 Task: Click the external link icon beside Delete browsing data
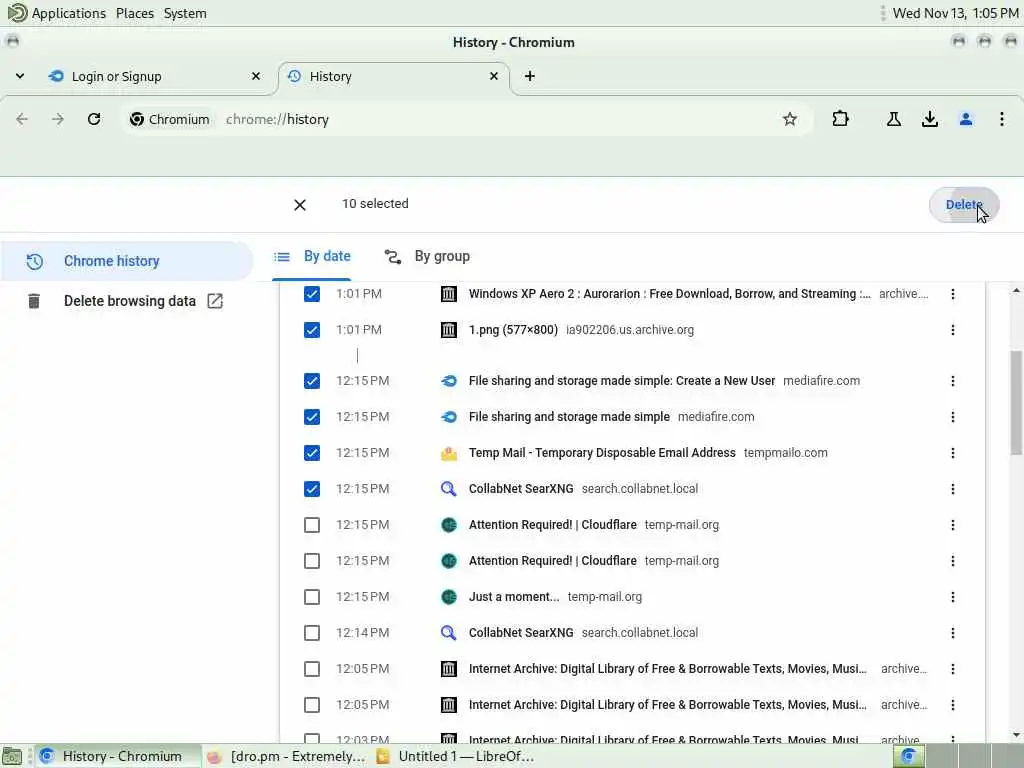[215, 301]
